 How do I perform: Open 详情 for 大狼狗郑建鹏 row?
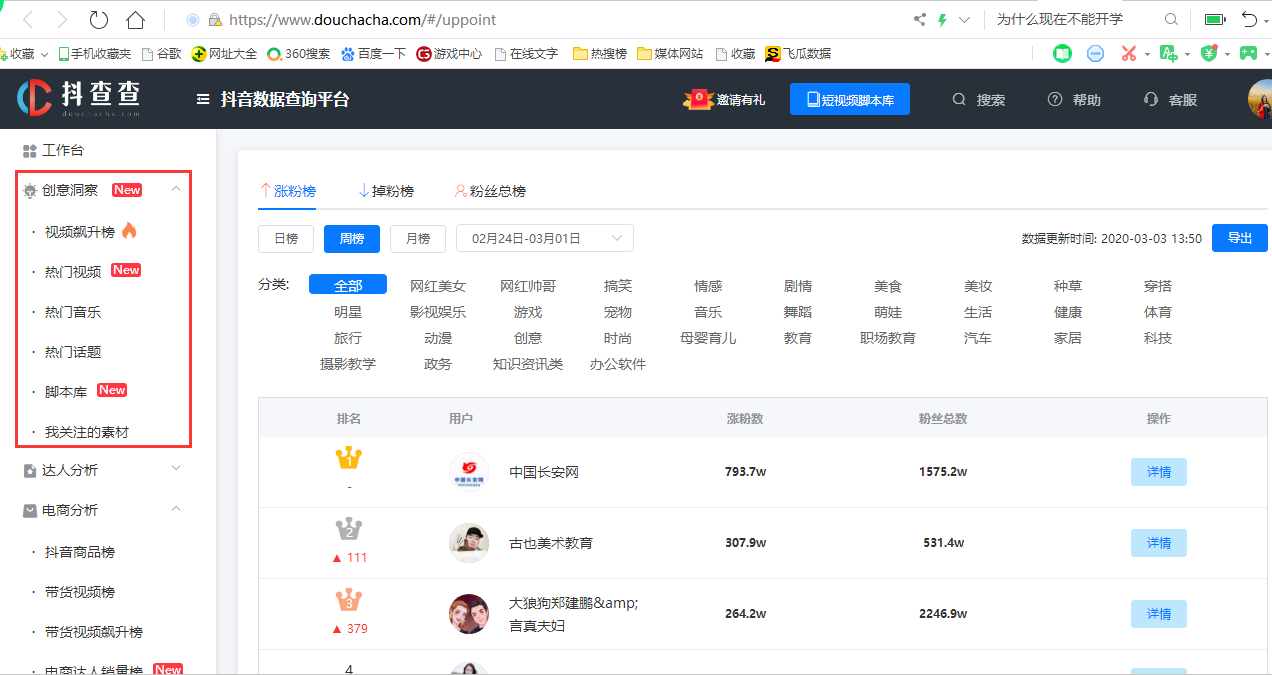point(1159,614)
